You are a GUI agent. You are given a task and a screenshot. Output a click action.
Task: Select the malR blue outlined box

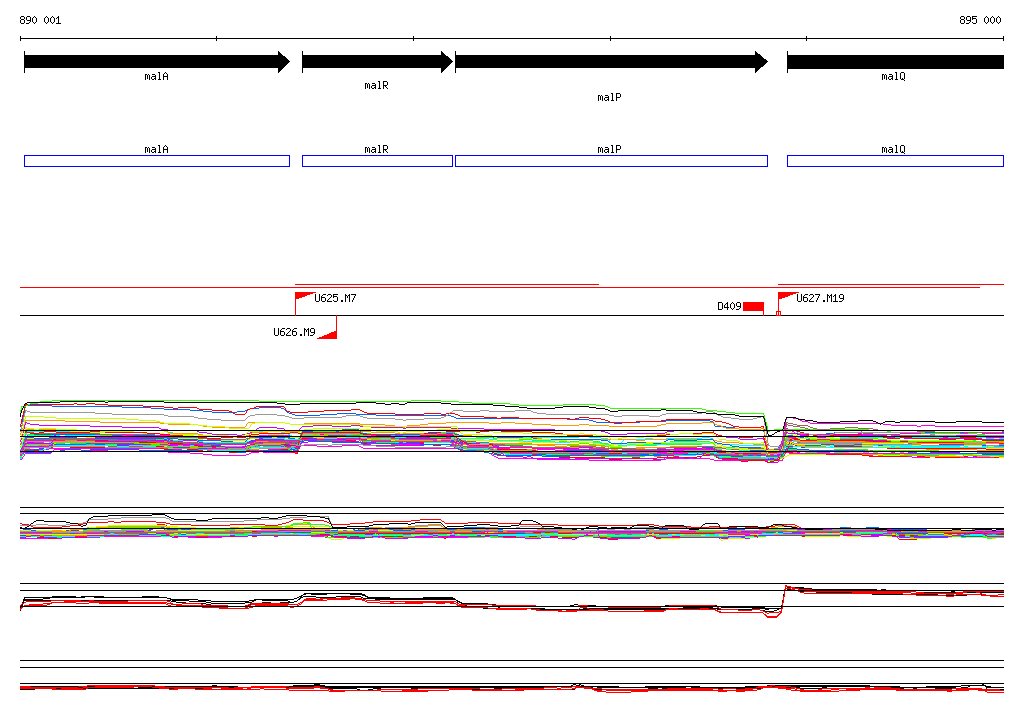[377, 161]
